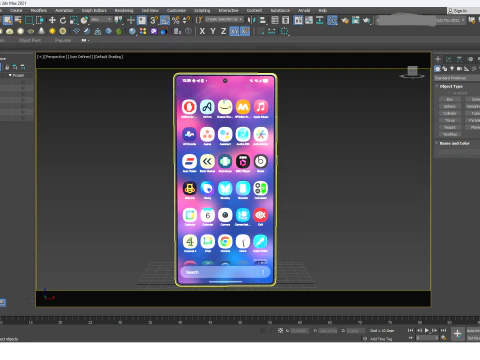Activate the Select and Rotate tool

click(63, 20)
